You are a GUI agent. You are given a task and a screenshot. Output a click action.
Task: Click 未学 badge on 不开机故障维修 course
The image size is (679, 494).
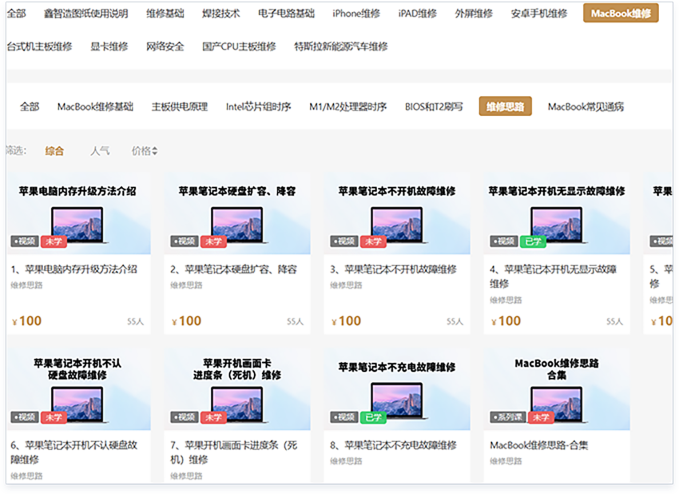pyautogui.click(x=373, y=241)
